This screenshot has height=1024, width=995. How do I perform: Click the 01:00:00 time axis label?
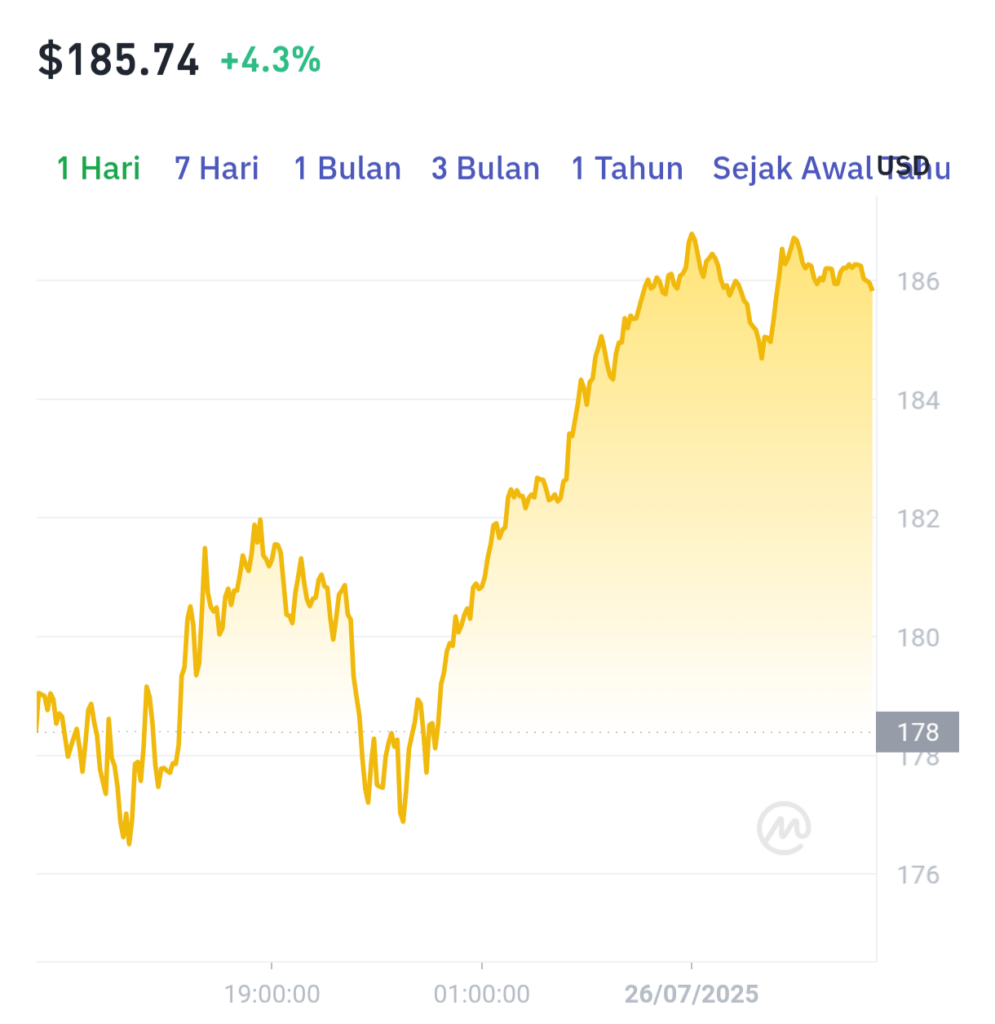[482, 994]
